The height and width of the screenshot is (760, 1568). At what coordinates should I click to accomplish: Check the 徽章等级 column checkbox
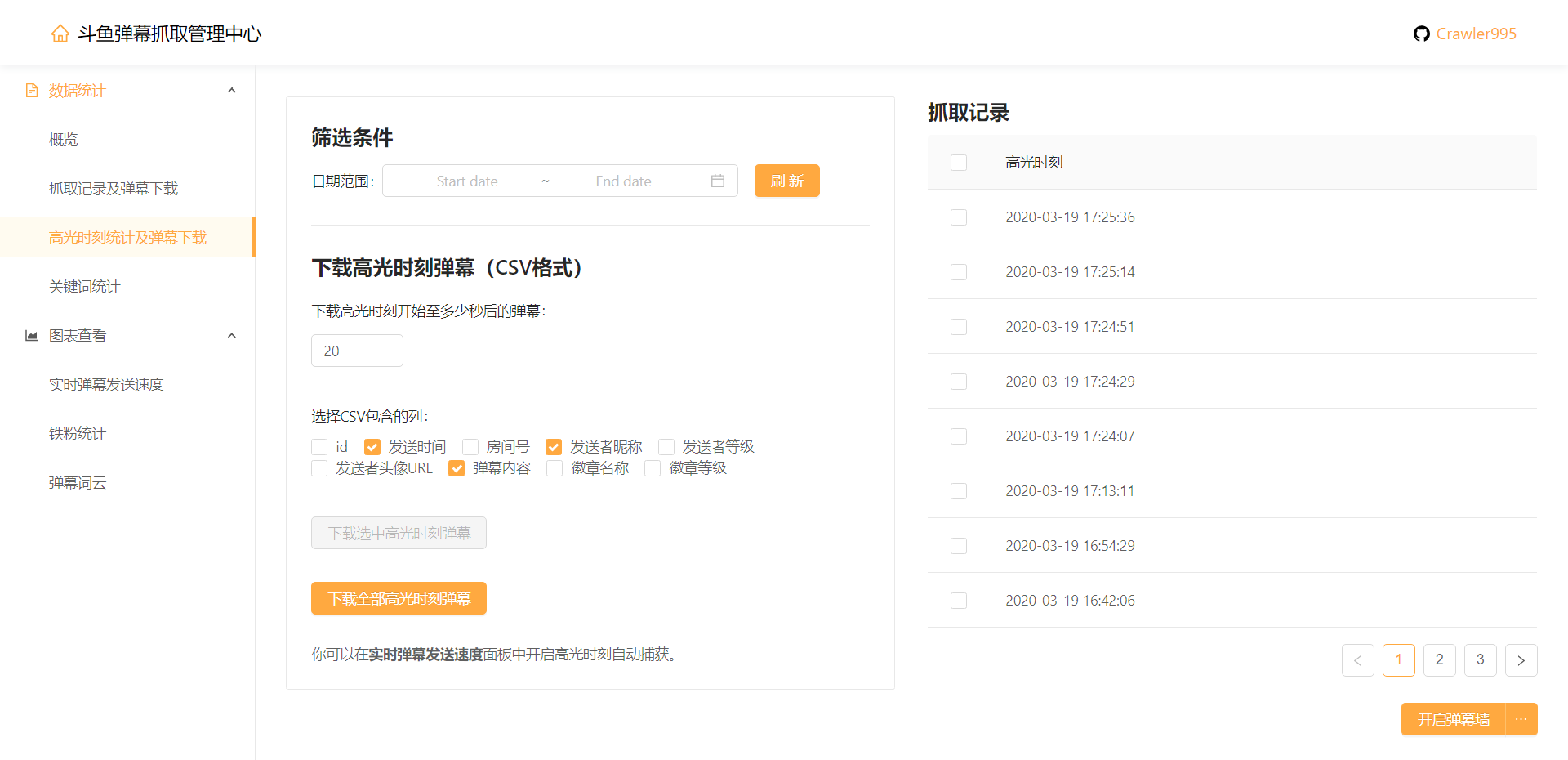pyautogui.click(x=653, y=468)
